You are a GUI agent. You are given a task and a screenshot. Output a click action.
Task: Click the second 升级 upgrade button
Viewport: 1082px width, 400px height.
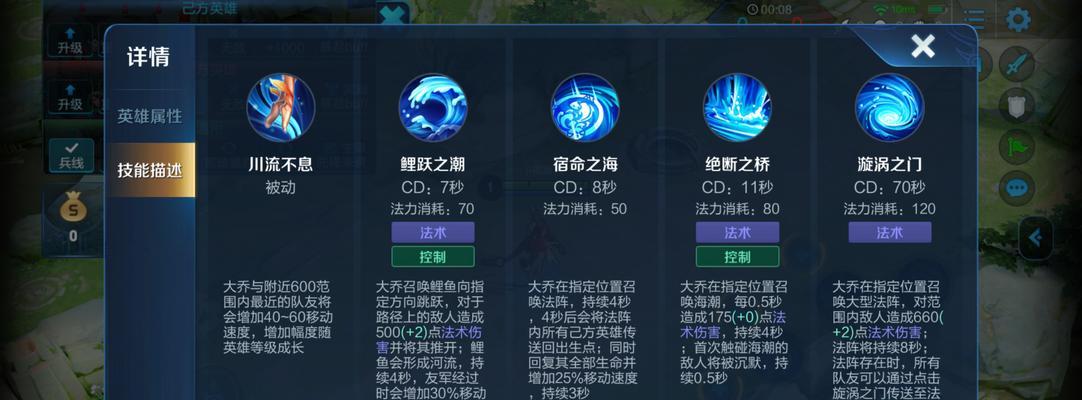pos(70,97)
